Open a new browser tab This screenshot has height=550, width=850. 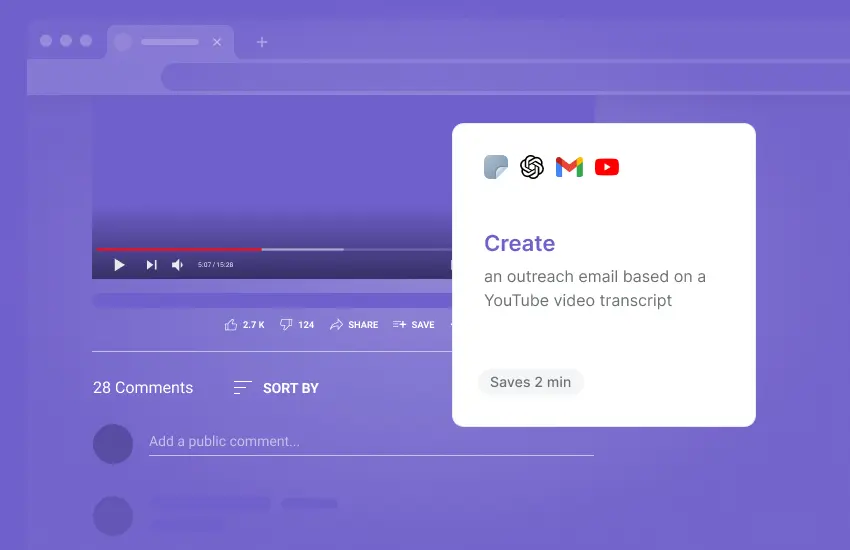pyautogui.click(x=262, y=42)
